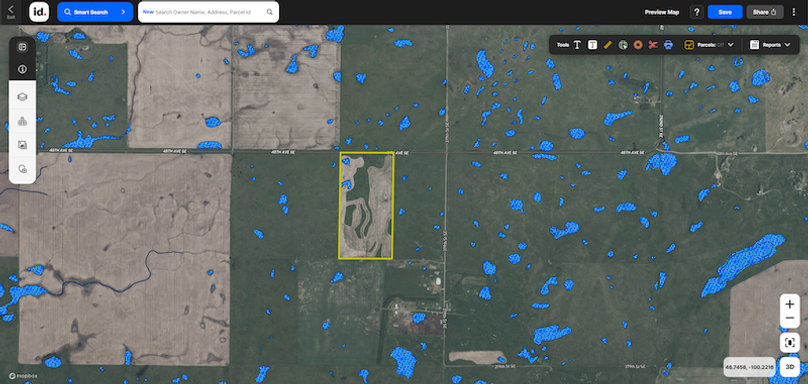Click the id. logo
This screenshot has height=384, width=808.
click(39, 12)
